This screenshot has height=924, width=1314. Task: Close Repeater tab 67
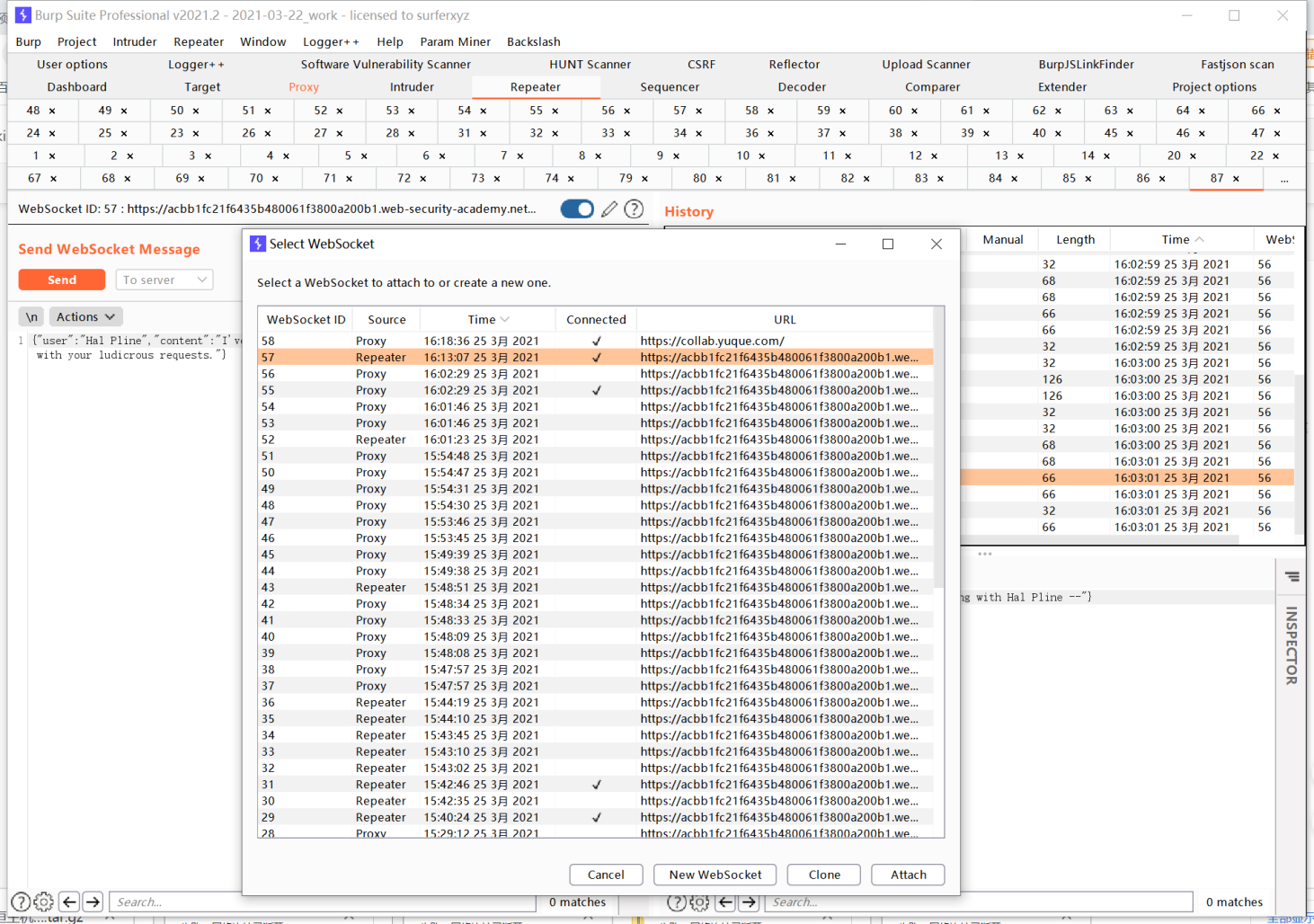pos(53,179)
